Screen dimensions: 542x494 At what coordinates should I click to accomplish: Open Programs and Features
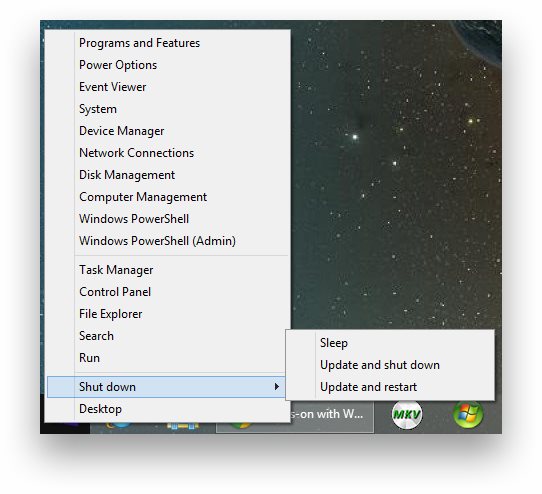tap(168, 43)
